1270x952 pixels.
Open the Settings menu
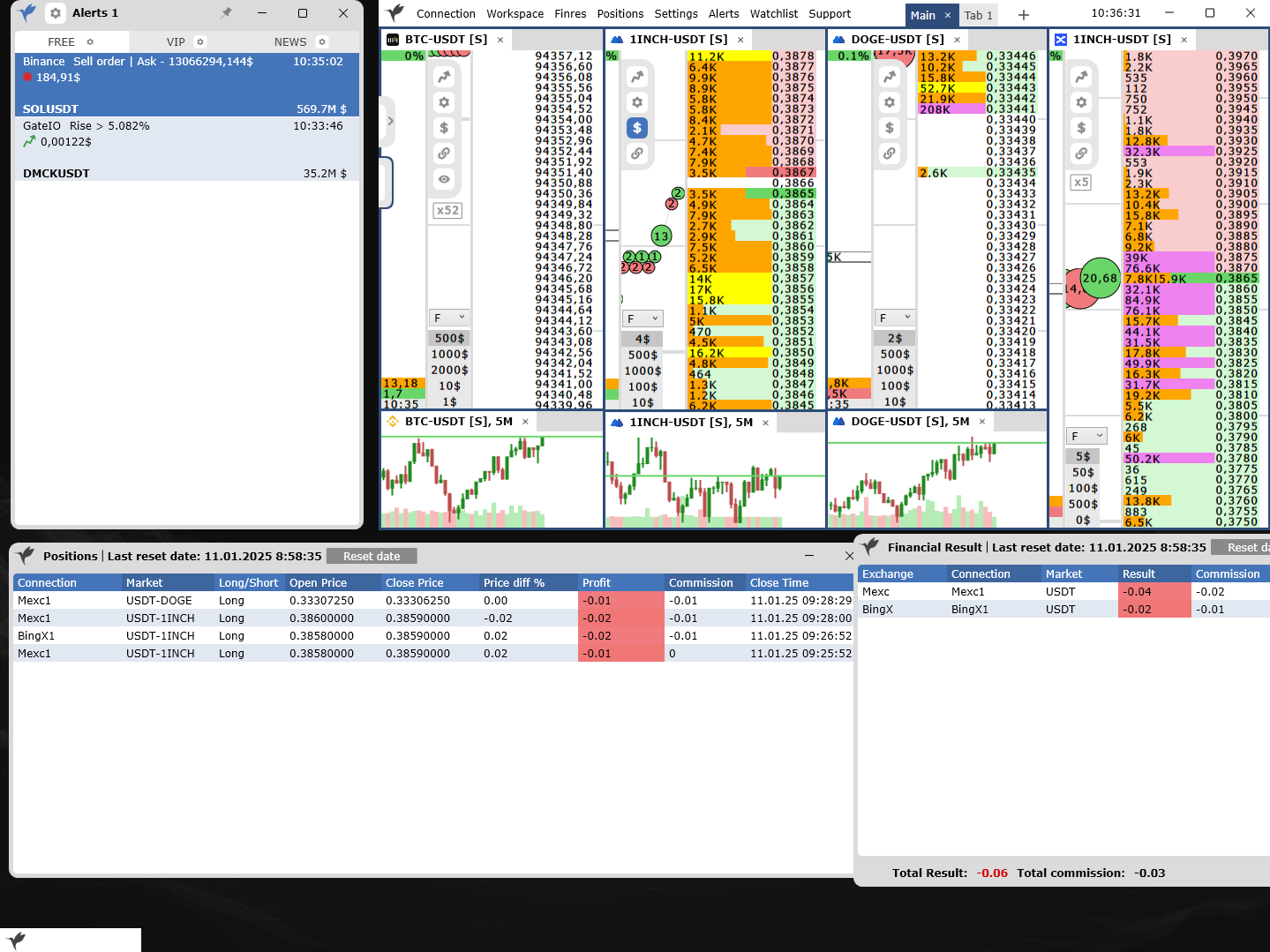point(676,13)
